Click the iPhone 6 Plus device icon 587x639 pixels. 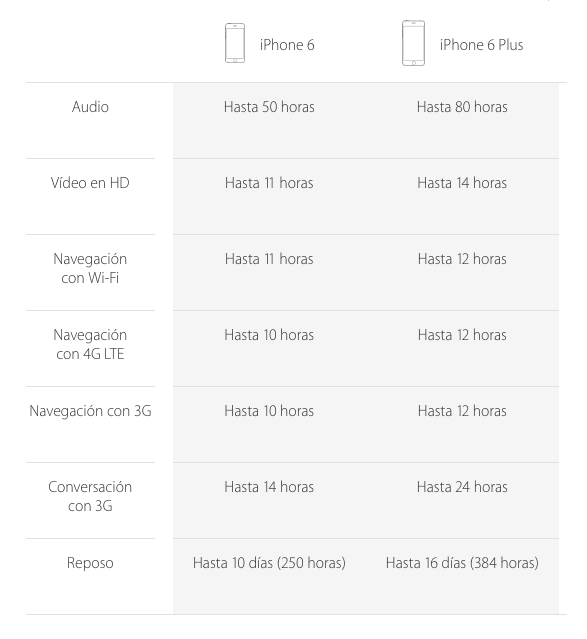413,43
